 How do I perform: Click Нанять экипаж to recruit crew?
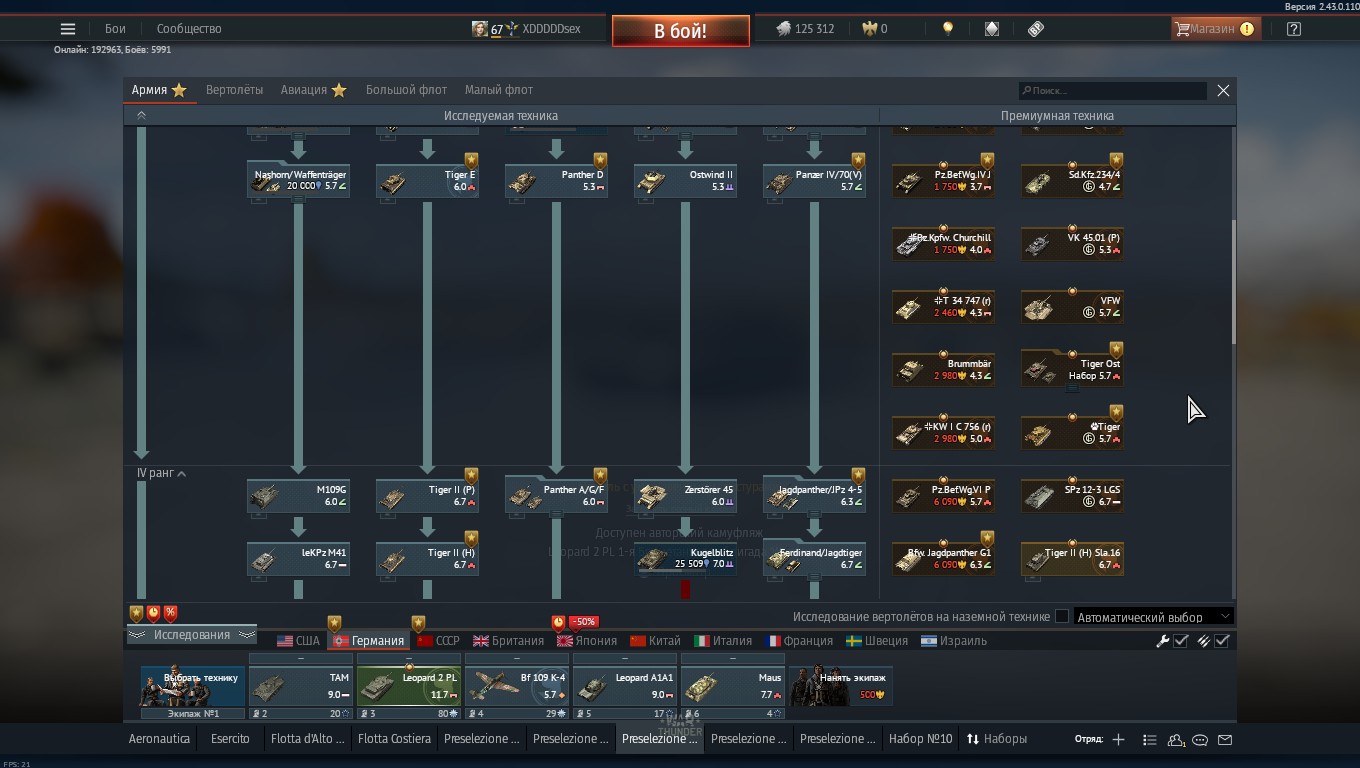pos(841,687)
